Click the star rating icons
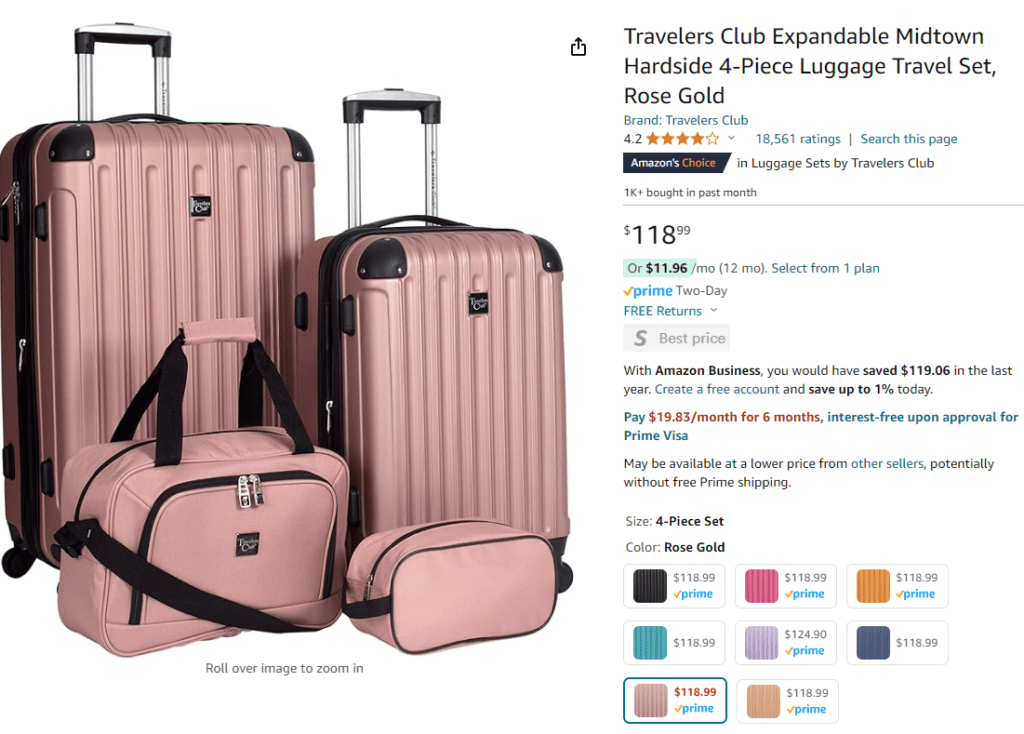 pos(682,139)
